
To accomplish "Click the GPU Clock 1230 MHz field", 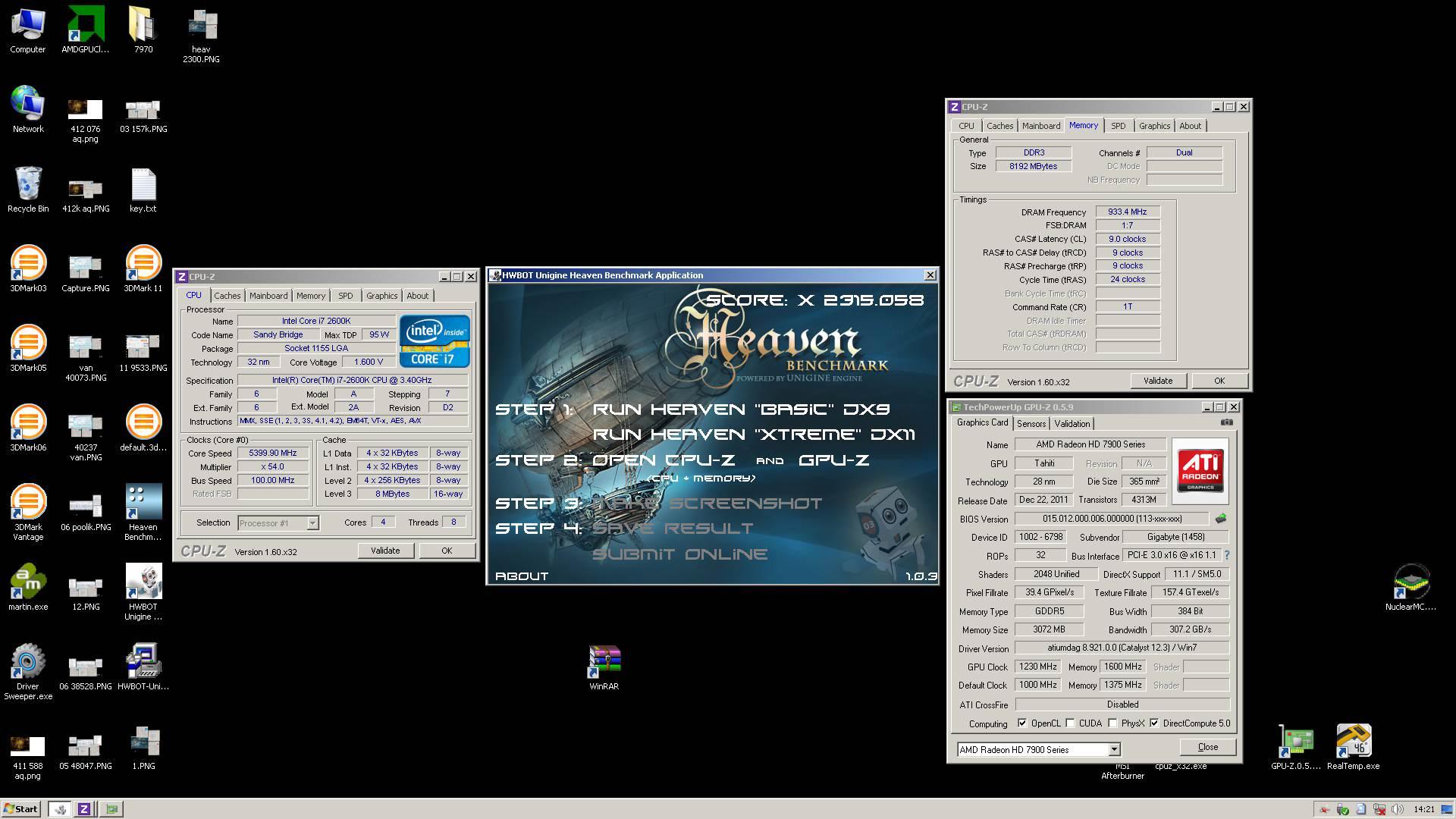I will (1038, 667).
